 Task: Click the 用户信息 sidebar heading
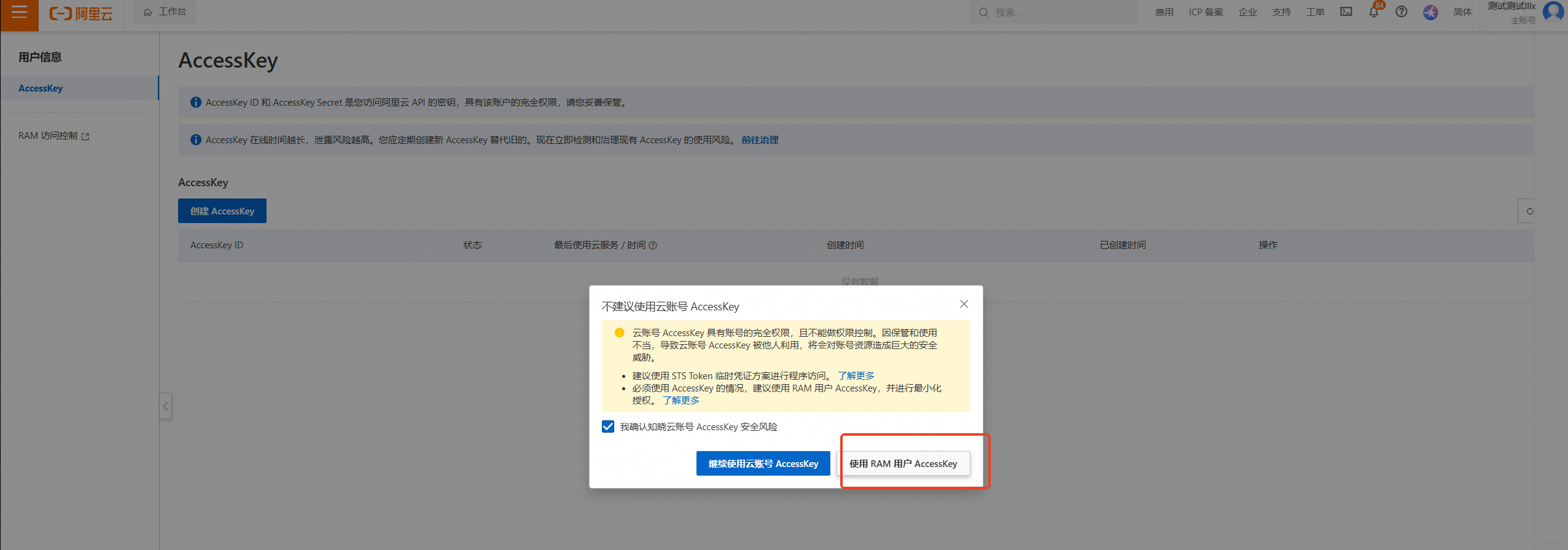pos(40,57)
